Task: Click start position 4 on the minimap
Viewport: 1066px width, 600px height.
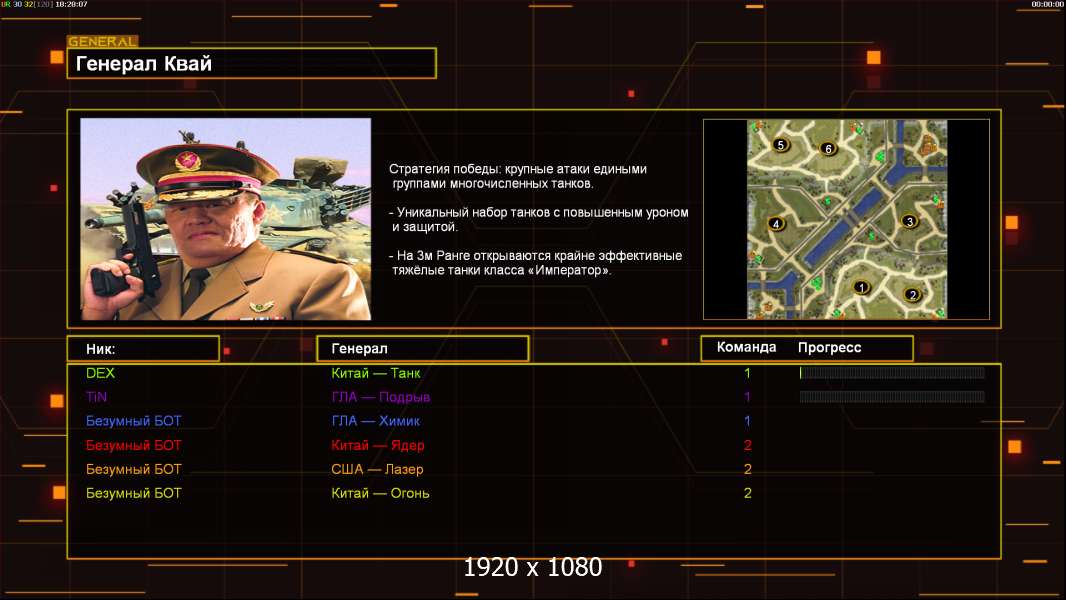Action: point(776,224)
